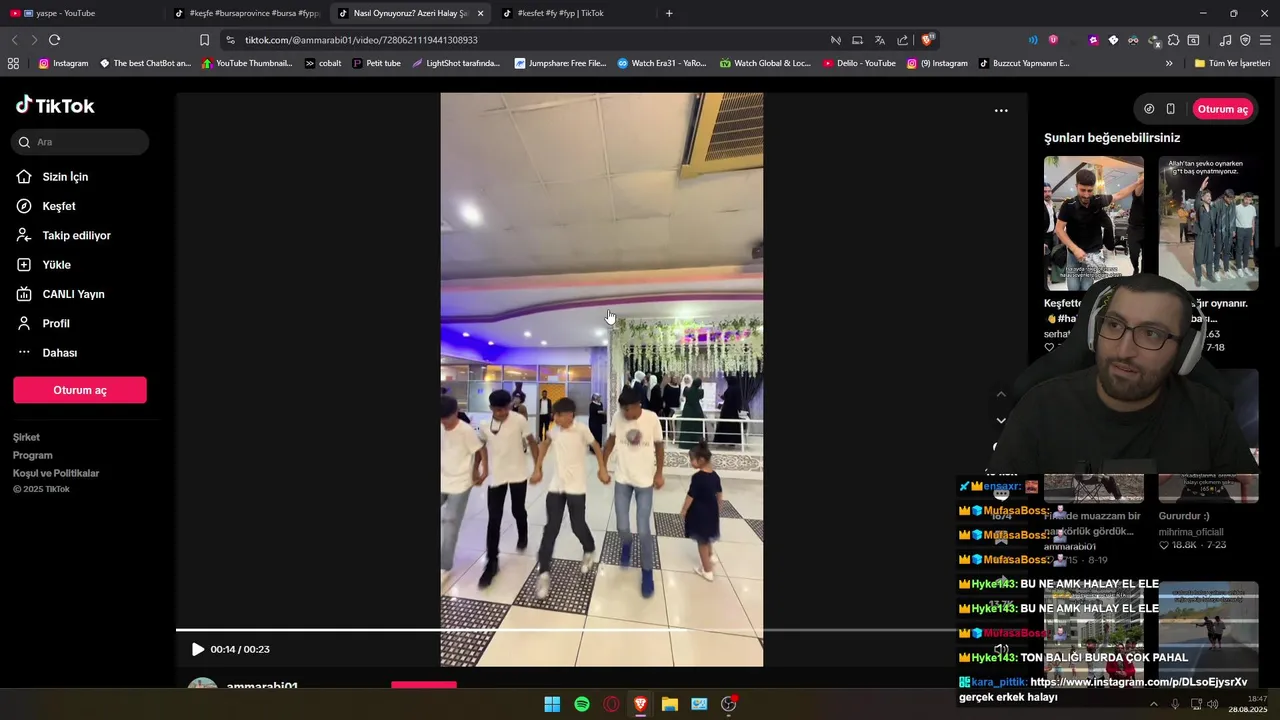Click the share page icon in address bar
The width and height of the screenshot is (1280, 720).
903,40
